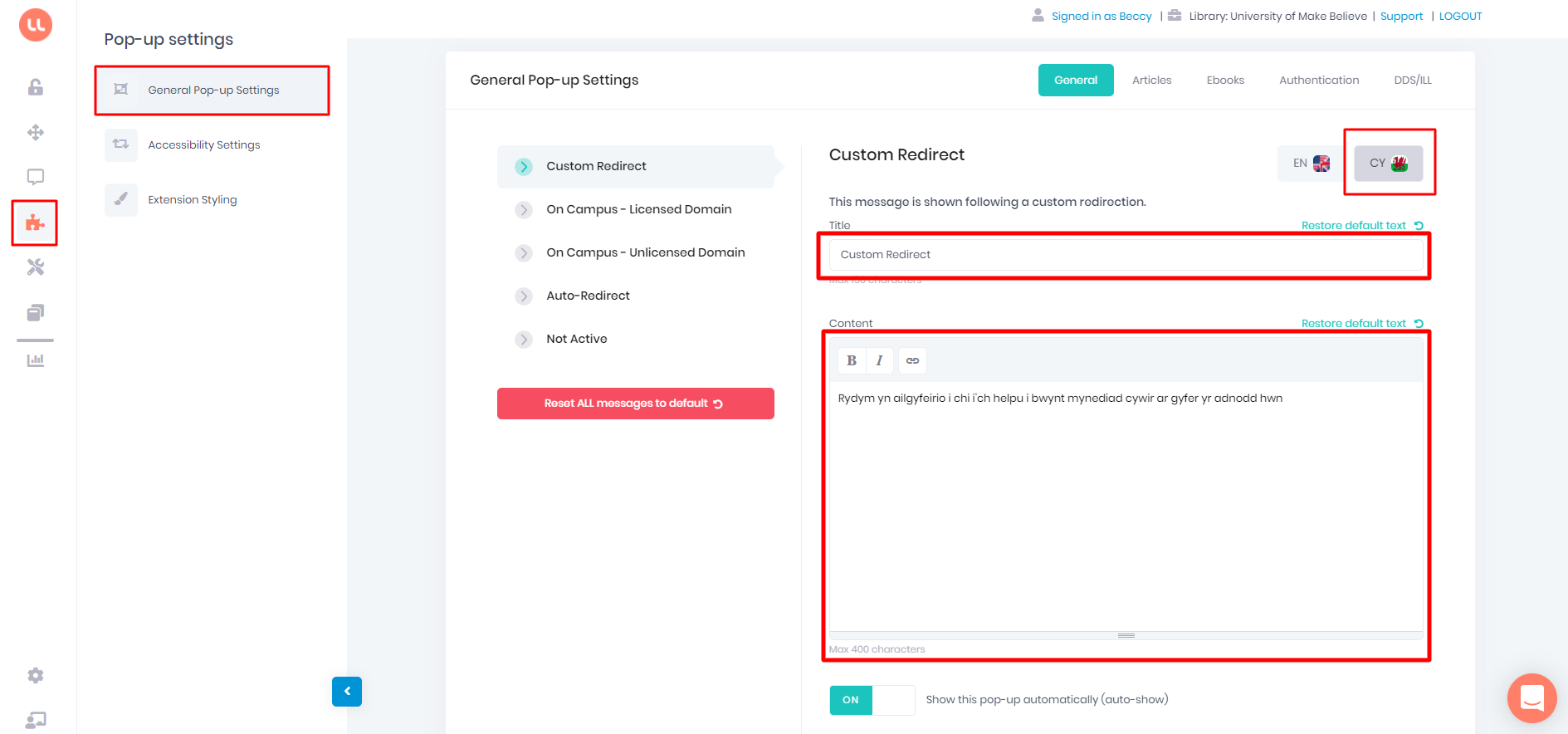This screenshot has width=1568, height=734.
Task: Expand On Campus - Unlicensed Domain chevron
Action: click(524, 253)
